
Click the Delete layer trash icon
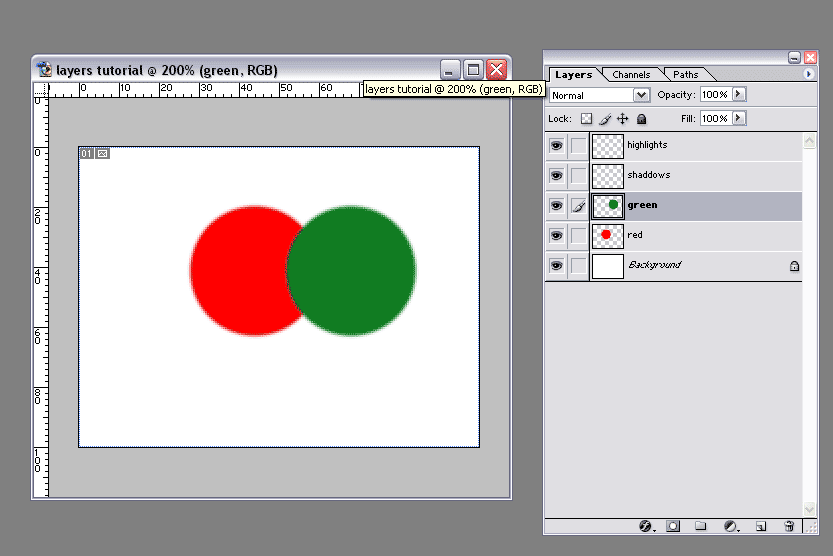[789, 526]
